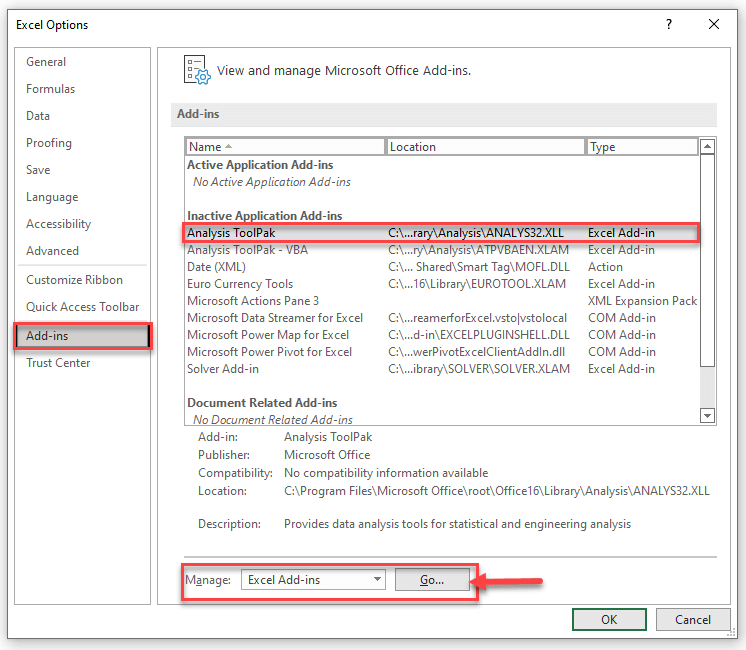Screen dimensions: 746x650
Task: Close the Excel Options dialog
Action: point(714,24)
